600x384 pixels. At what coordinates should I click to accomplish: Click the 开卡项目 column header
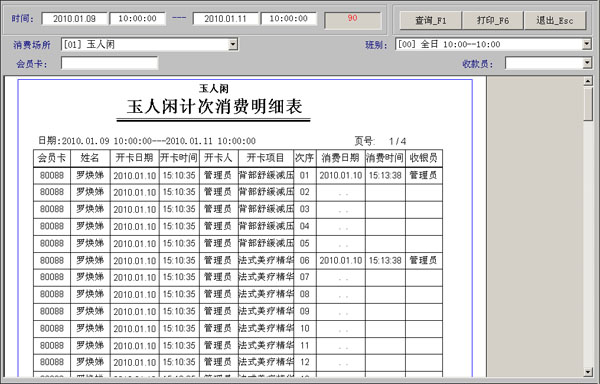pyautogui.click(x=266, y=158)
